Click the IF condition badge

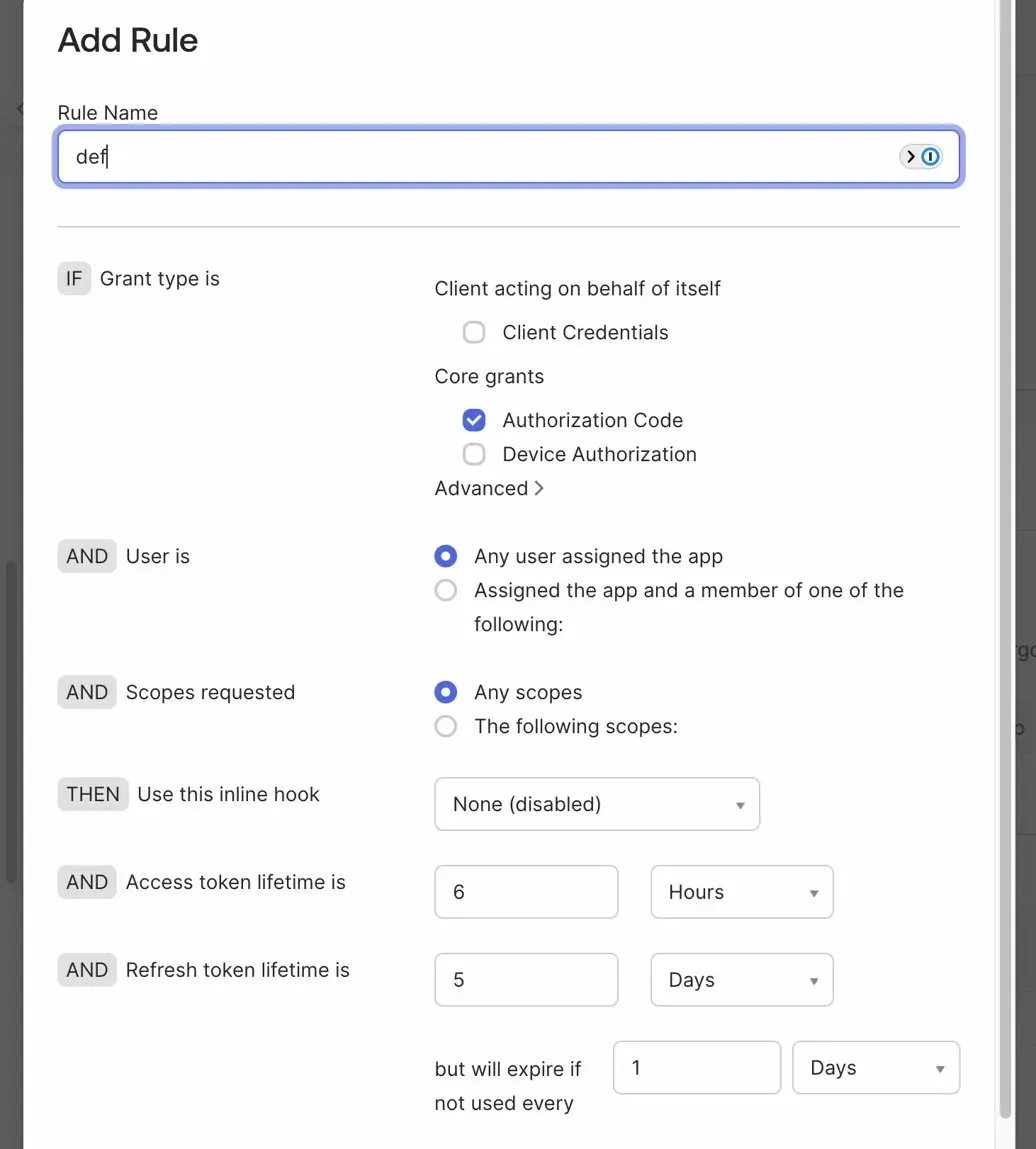coord(74,278)
